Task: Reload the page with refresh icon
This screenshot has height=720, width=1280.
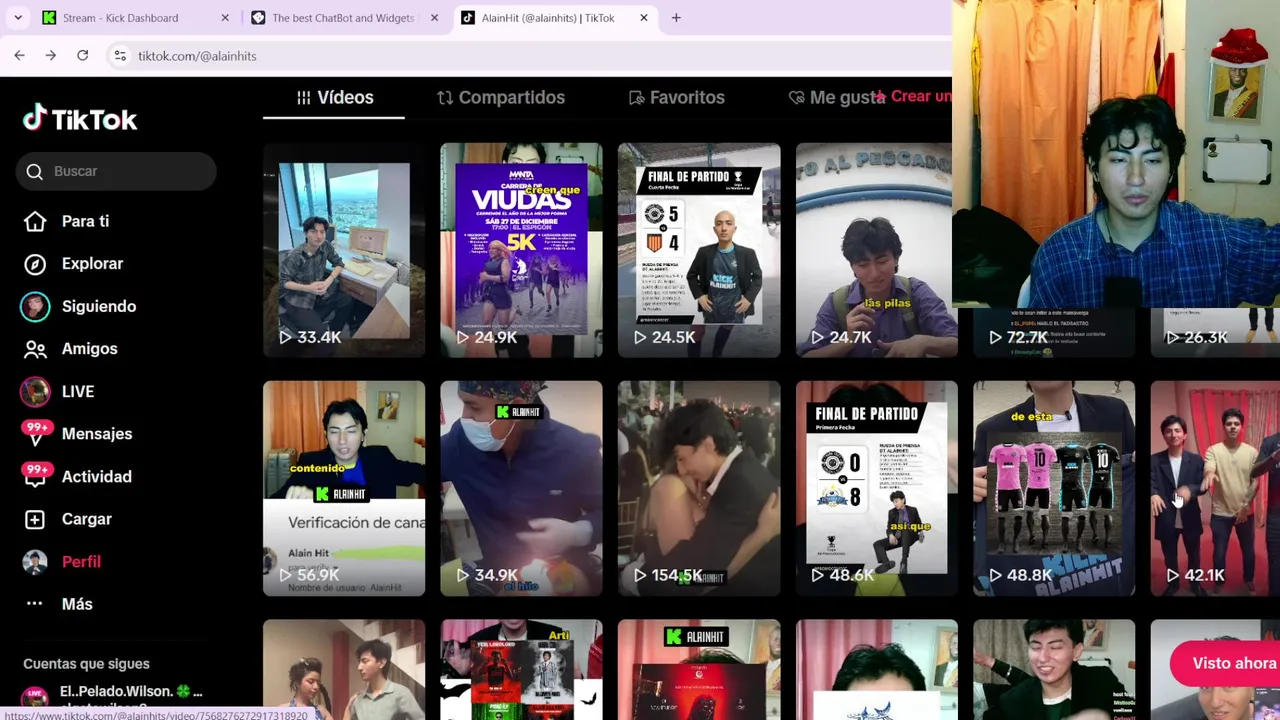Action: pos(82,56)
